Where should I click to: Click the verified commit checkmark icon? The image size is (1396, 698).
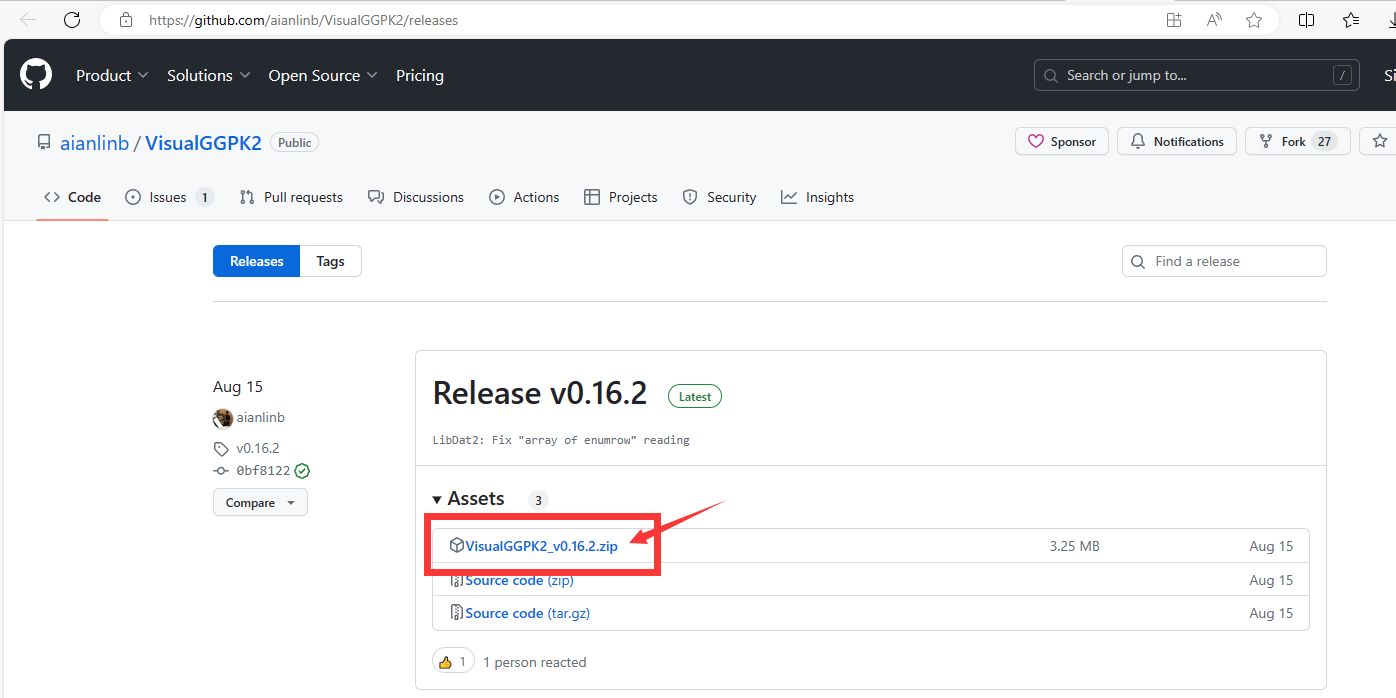click(x=302, y=471)
